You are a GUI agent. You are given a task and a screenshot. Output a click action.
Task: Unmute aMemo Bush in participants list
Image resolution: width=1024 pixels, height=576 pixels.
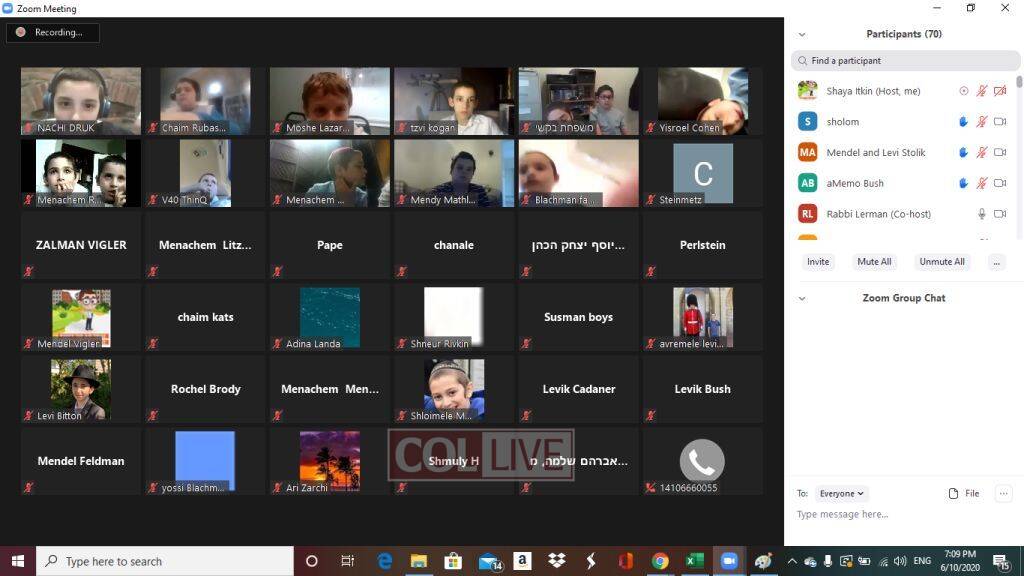(982, 184)
